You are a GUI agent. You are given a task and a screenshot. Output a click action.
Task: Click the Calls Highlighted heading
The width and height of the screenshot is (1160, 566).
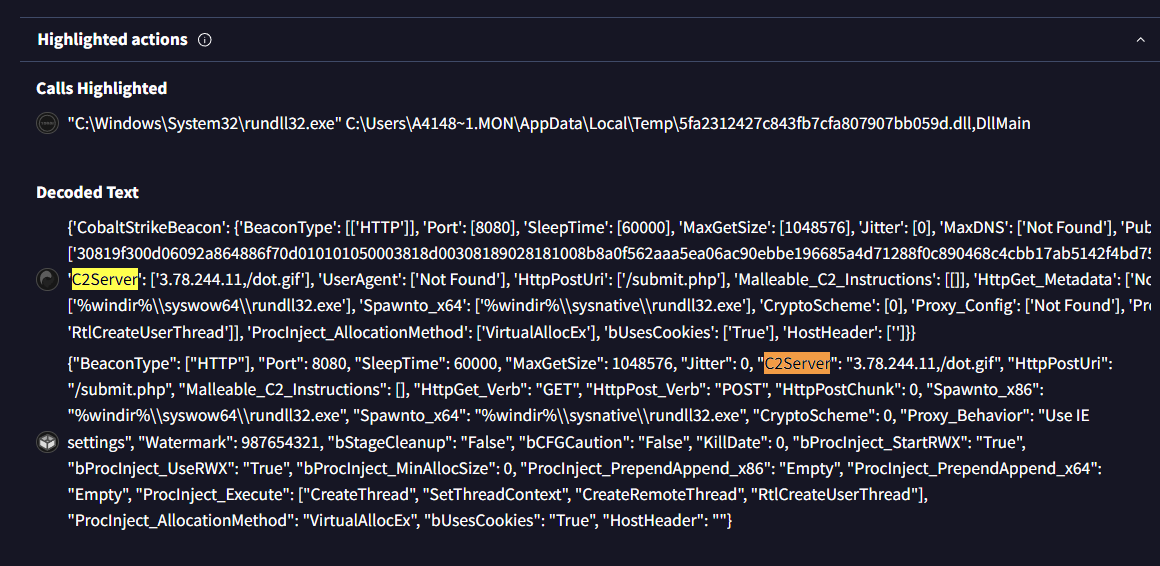point(101,89)
